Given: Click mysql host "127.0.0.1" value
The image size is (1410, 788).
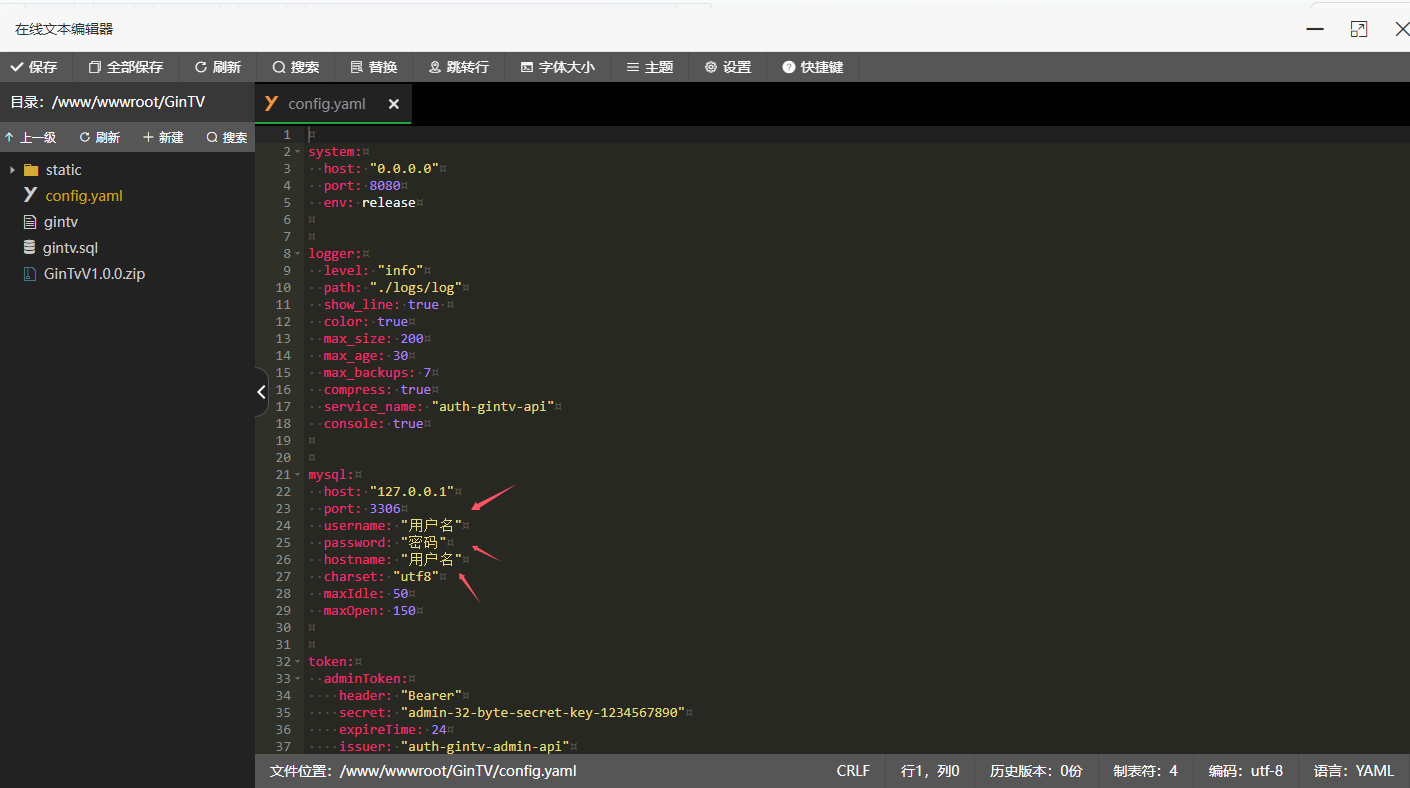Looking at the screenshot, I should tap(411, 492).
